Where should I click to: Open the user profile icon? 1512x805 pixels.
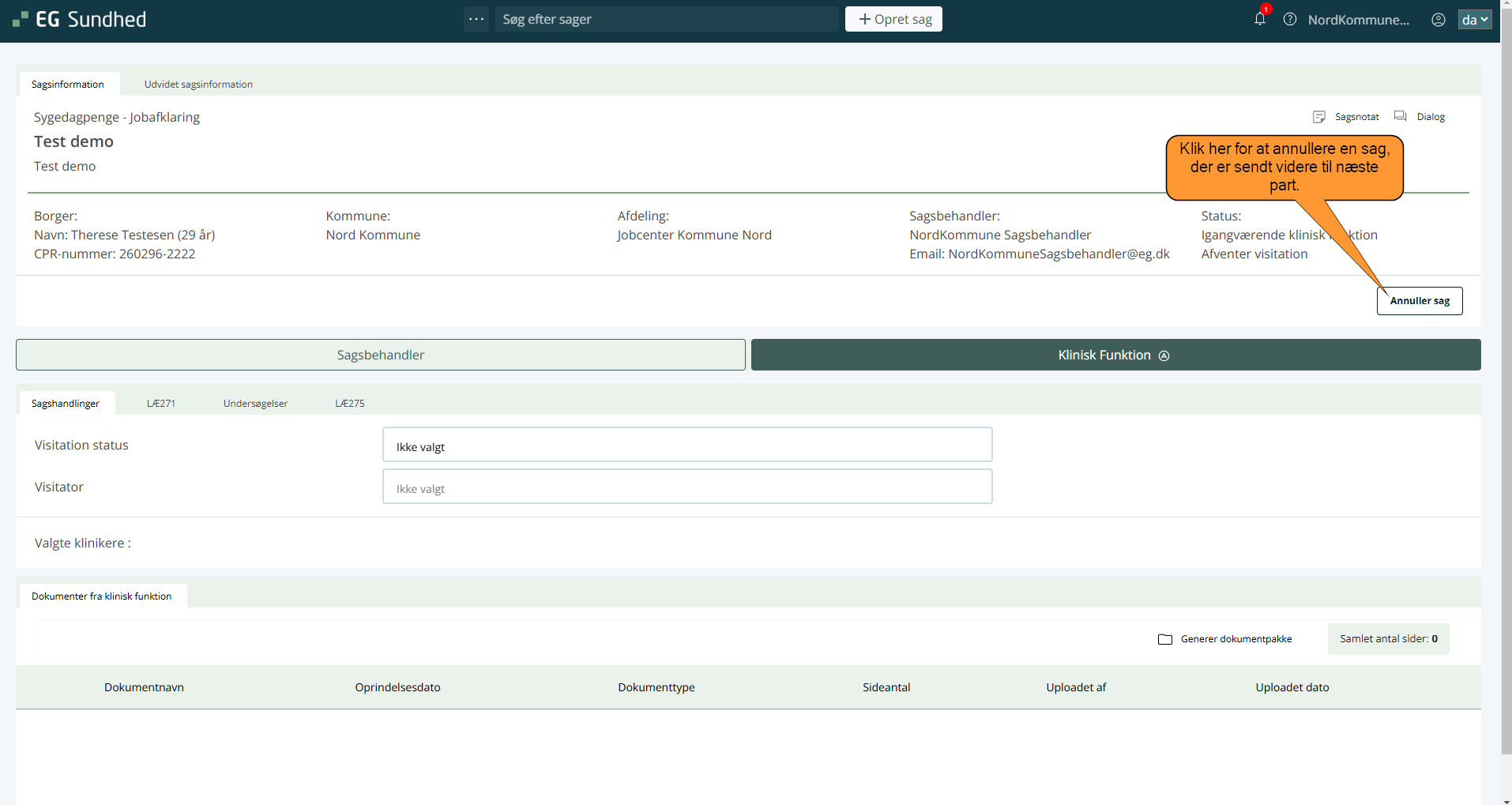1439,20
